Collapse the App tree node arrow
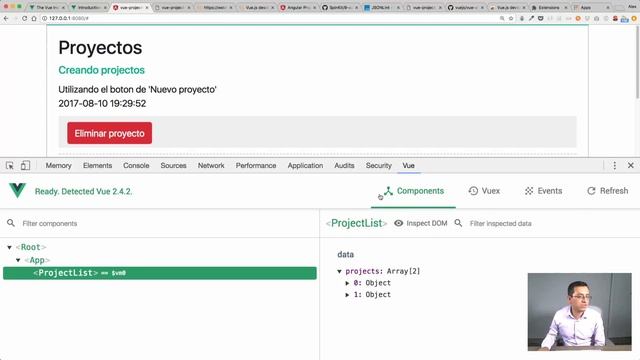The height and width of the screenshot is (360, 640). point(18,260)
